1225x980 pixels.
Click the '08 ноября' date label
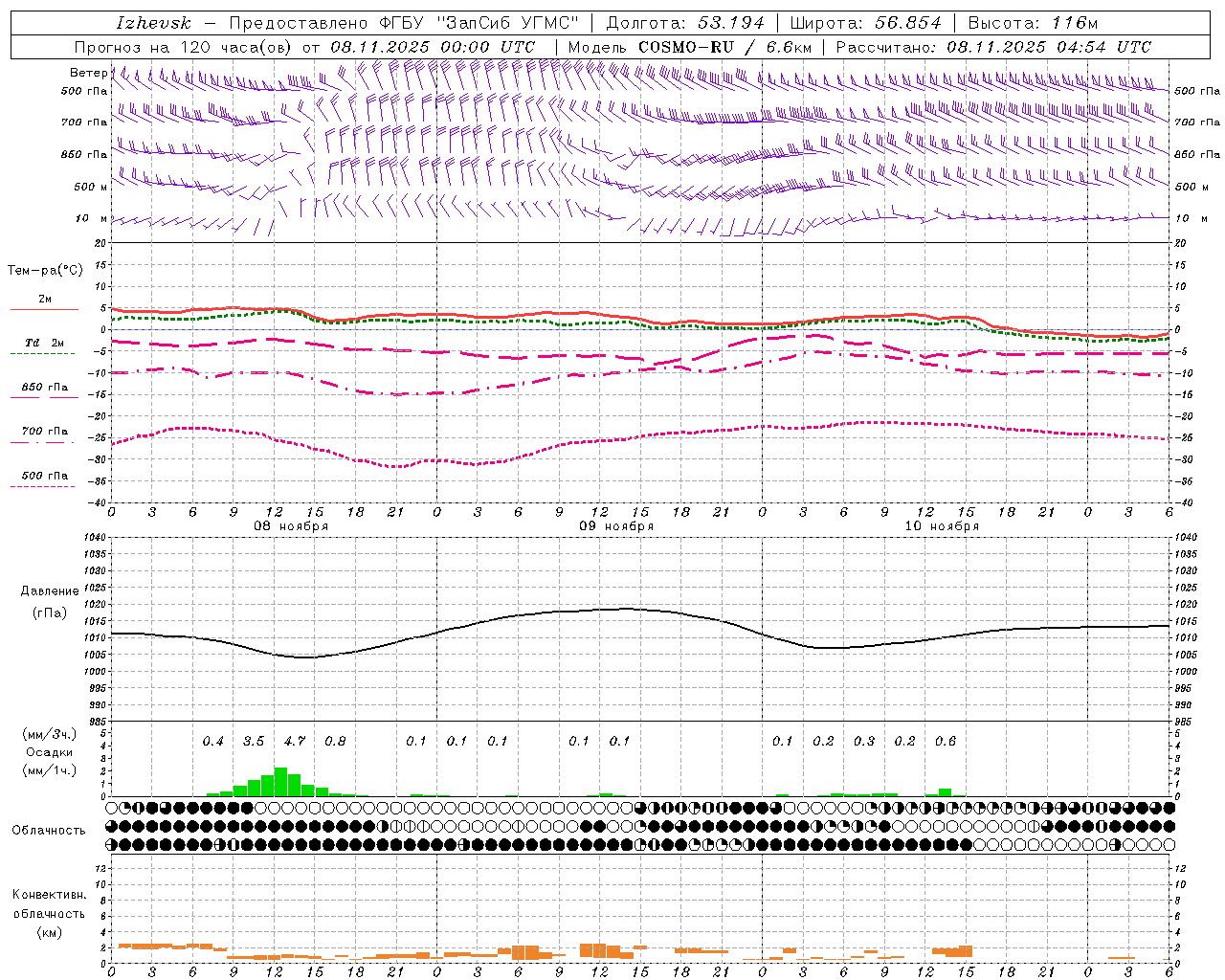[x=291, y=526]
